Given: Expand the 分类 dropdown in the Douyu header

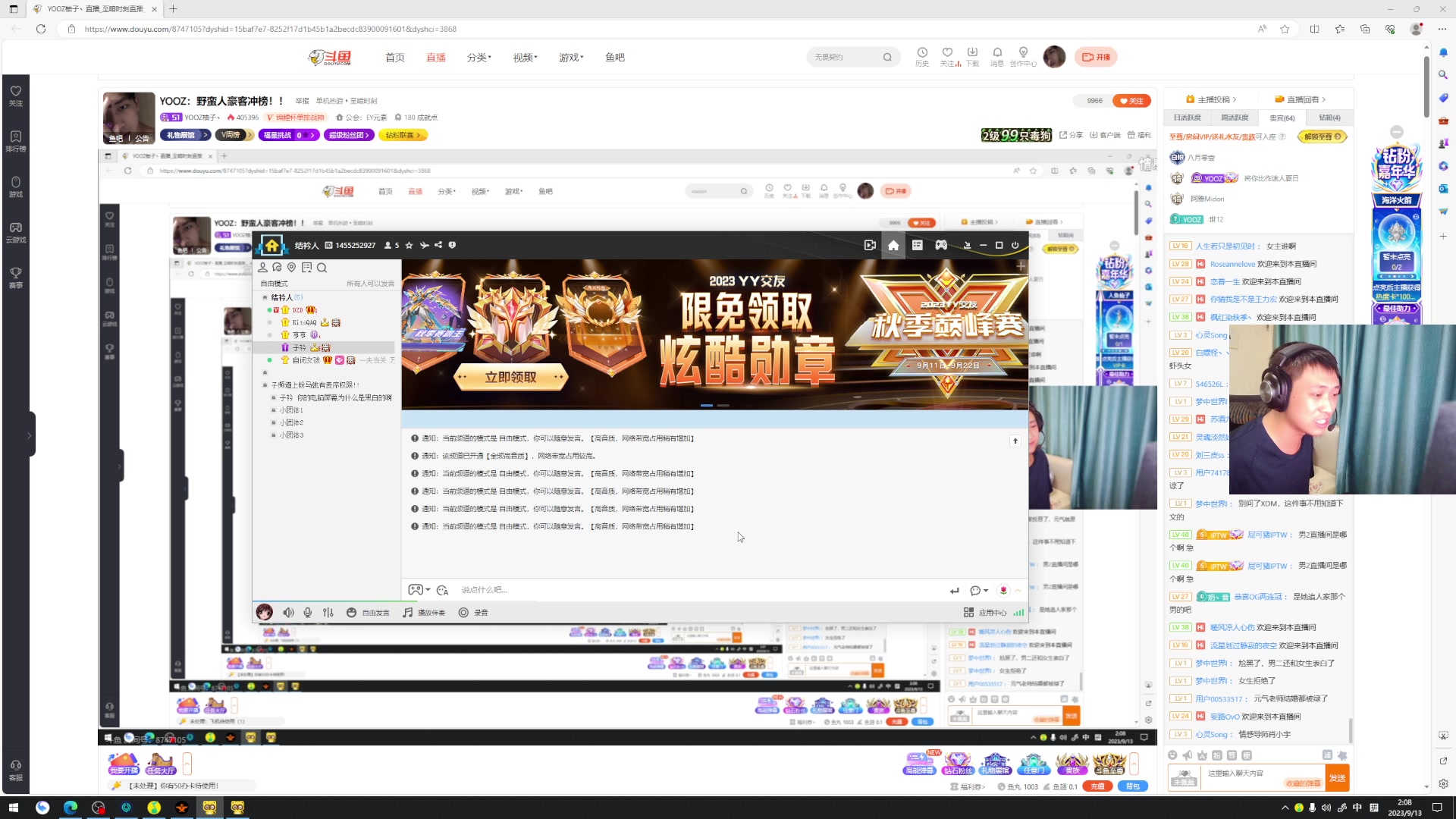Looking at the screenshot, I should (x=479, y=58).
